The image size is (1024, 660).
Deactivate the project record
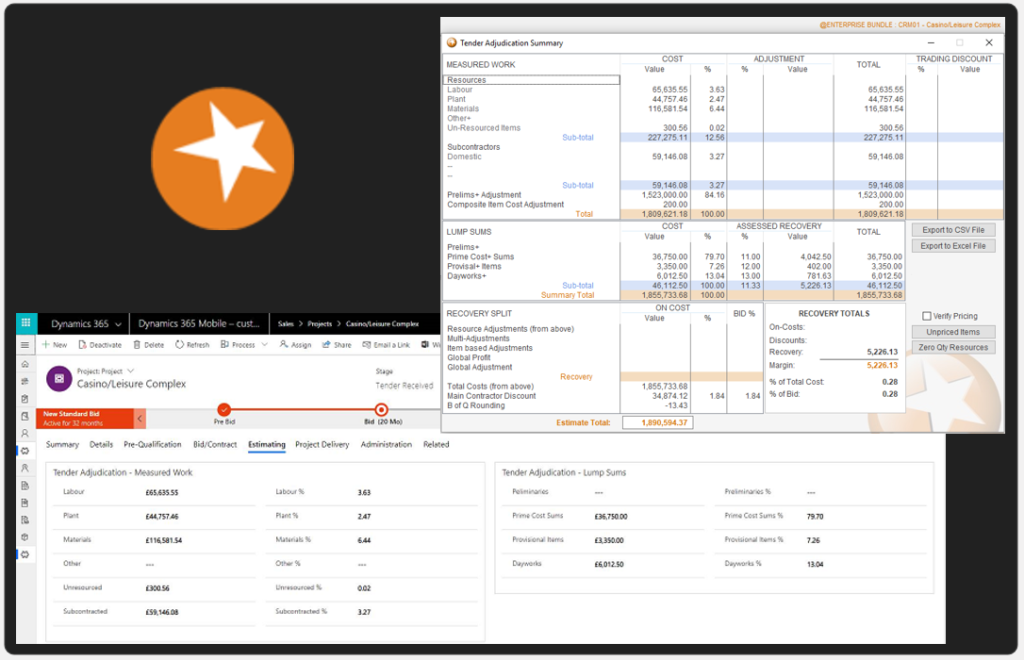click(100, 345)
